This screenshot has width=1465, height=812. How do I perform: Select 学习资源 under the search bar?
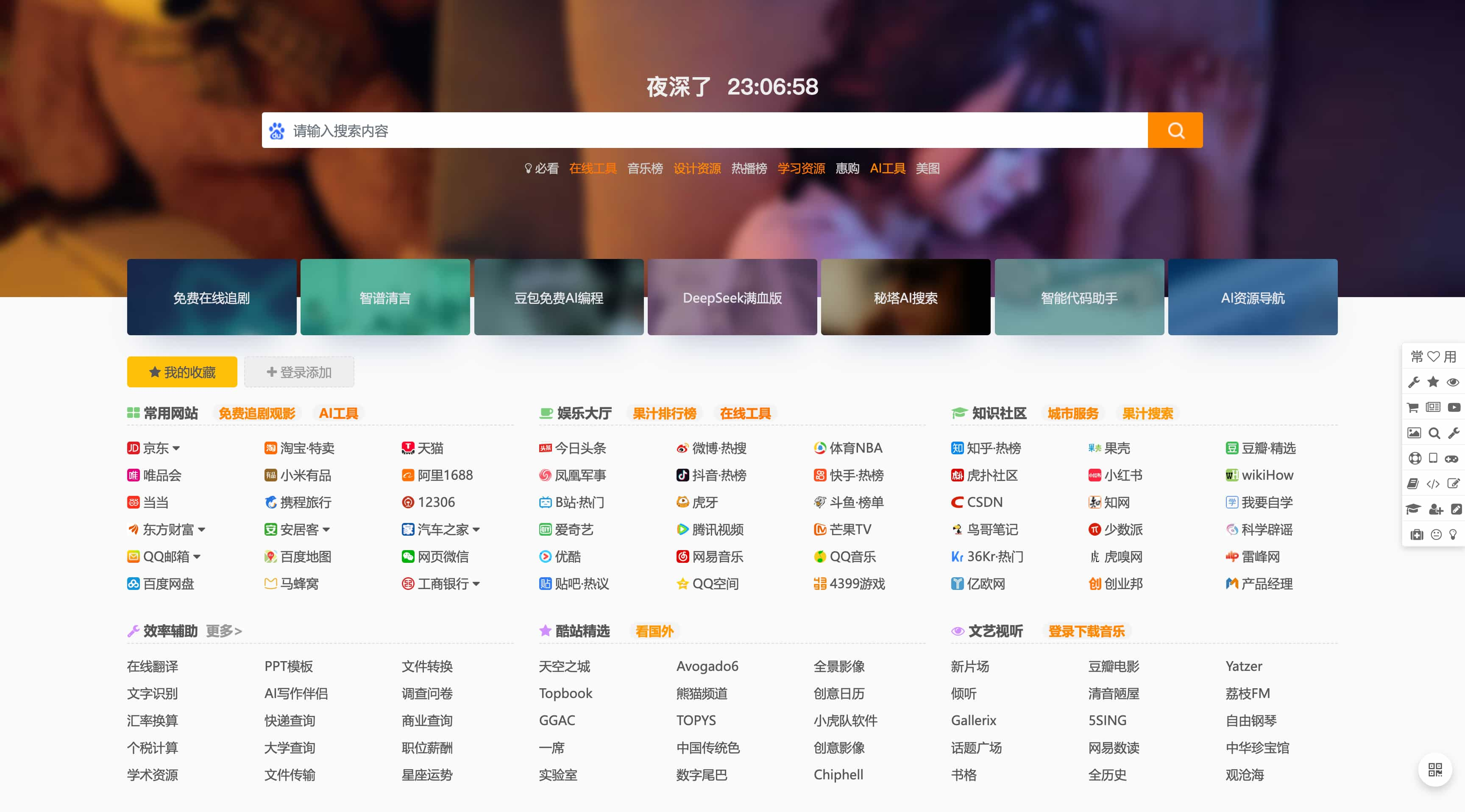(801, 168)
